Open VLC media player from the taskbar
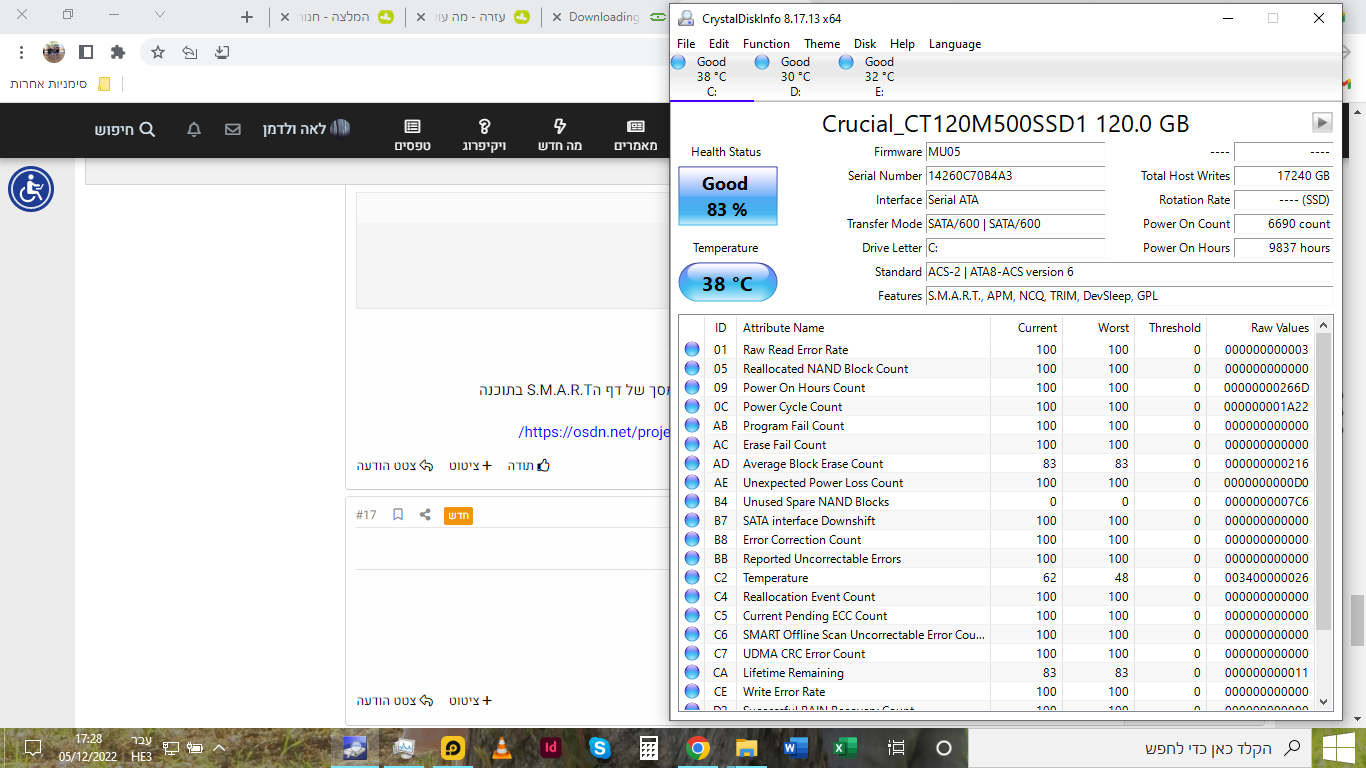This screenshot has height=768, width=1366. pyautogui.click(x=501, y=747)
